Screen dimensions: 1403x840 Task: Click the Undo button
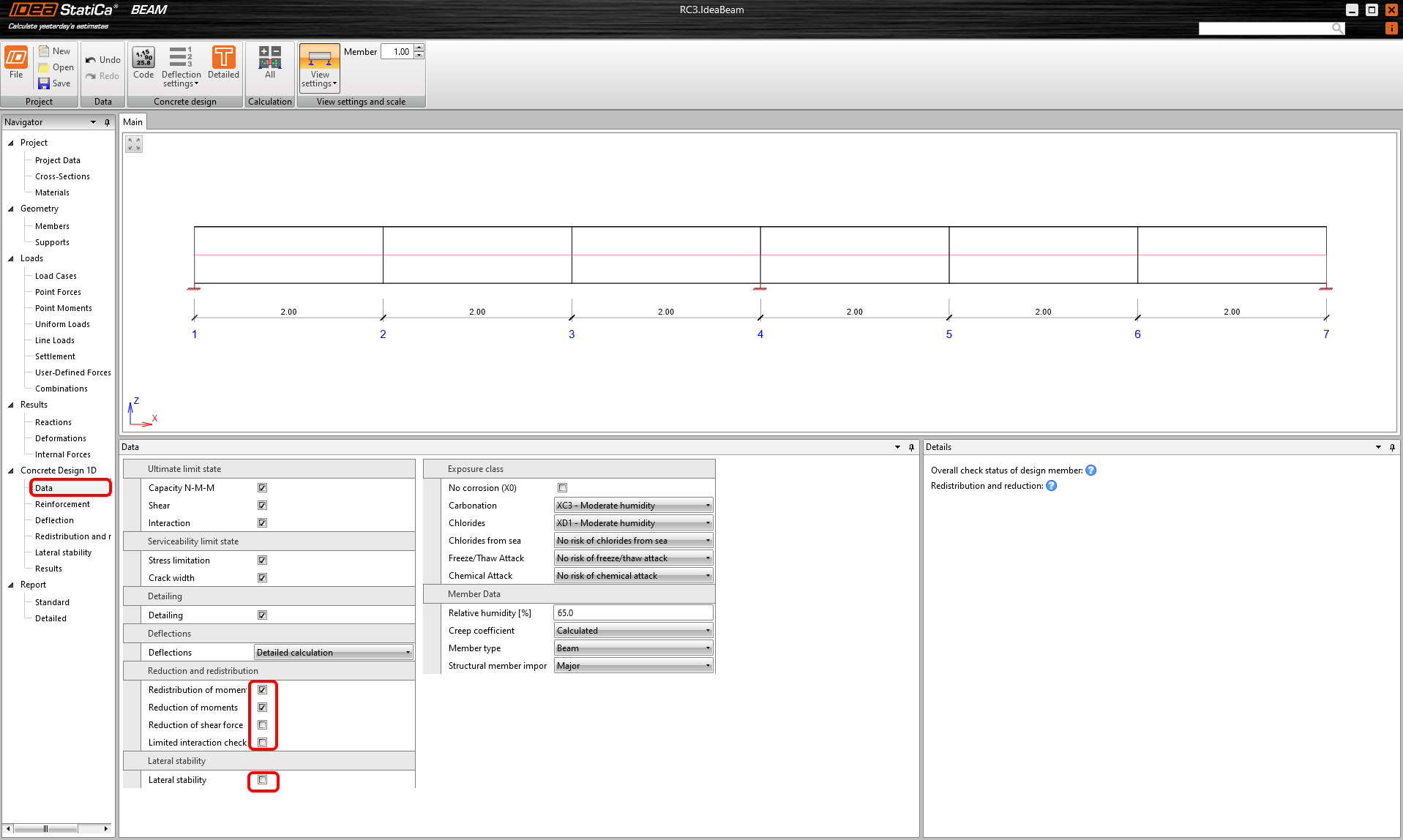(103, 60)
